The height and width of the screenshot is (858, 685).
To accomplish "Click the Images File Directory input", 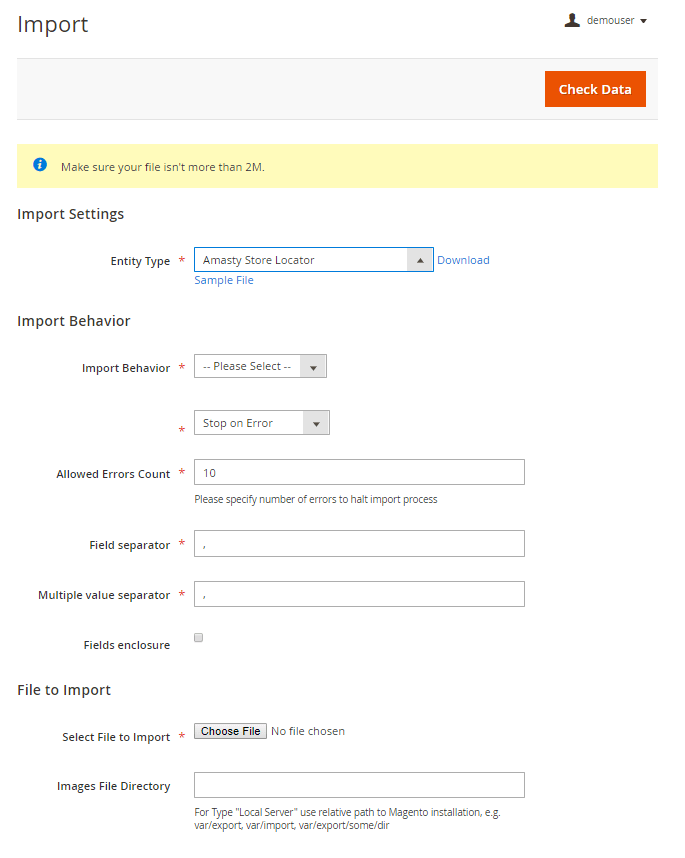I will 359,785.
